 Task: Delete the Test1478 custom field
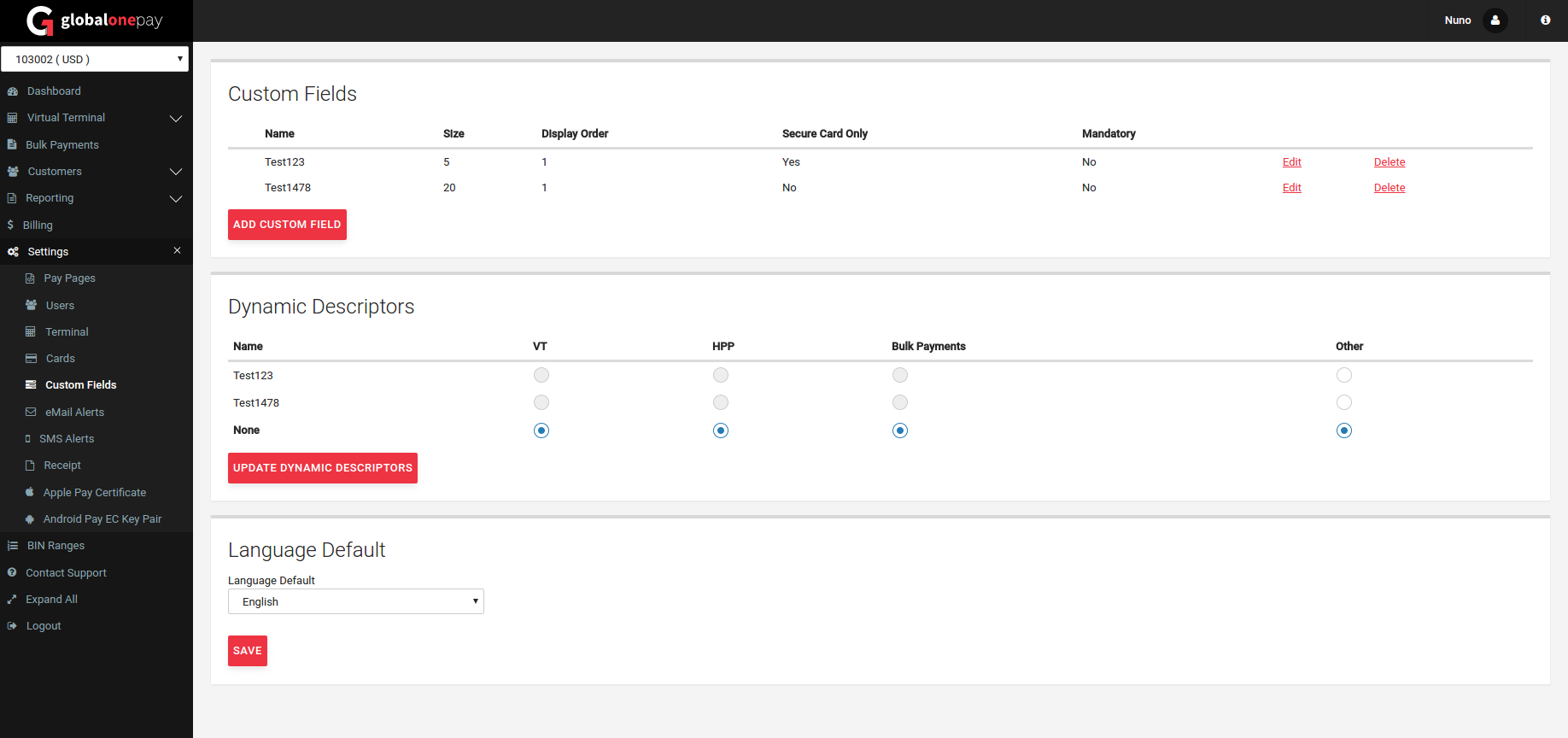point(1390,188)
